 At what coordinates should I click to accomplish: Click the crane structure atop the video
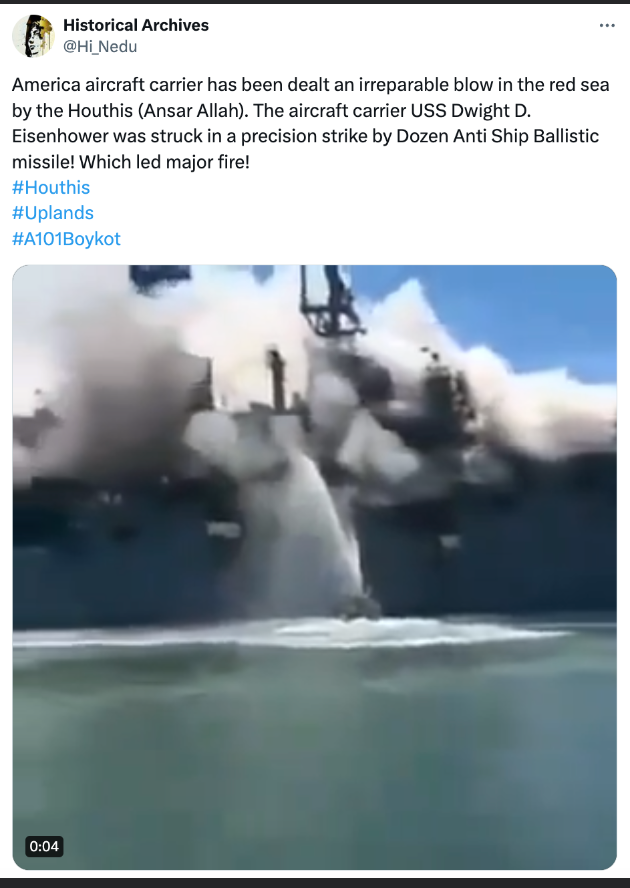[x=331, y=300]
